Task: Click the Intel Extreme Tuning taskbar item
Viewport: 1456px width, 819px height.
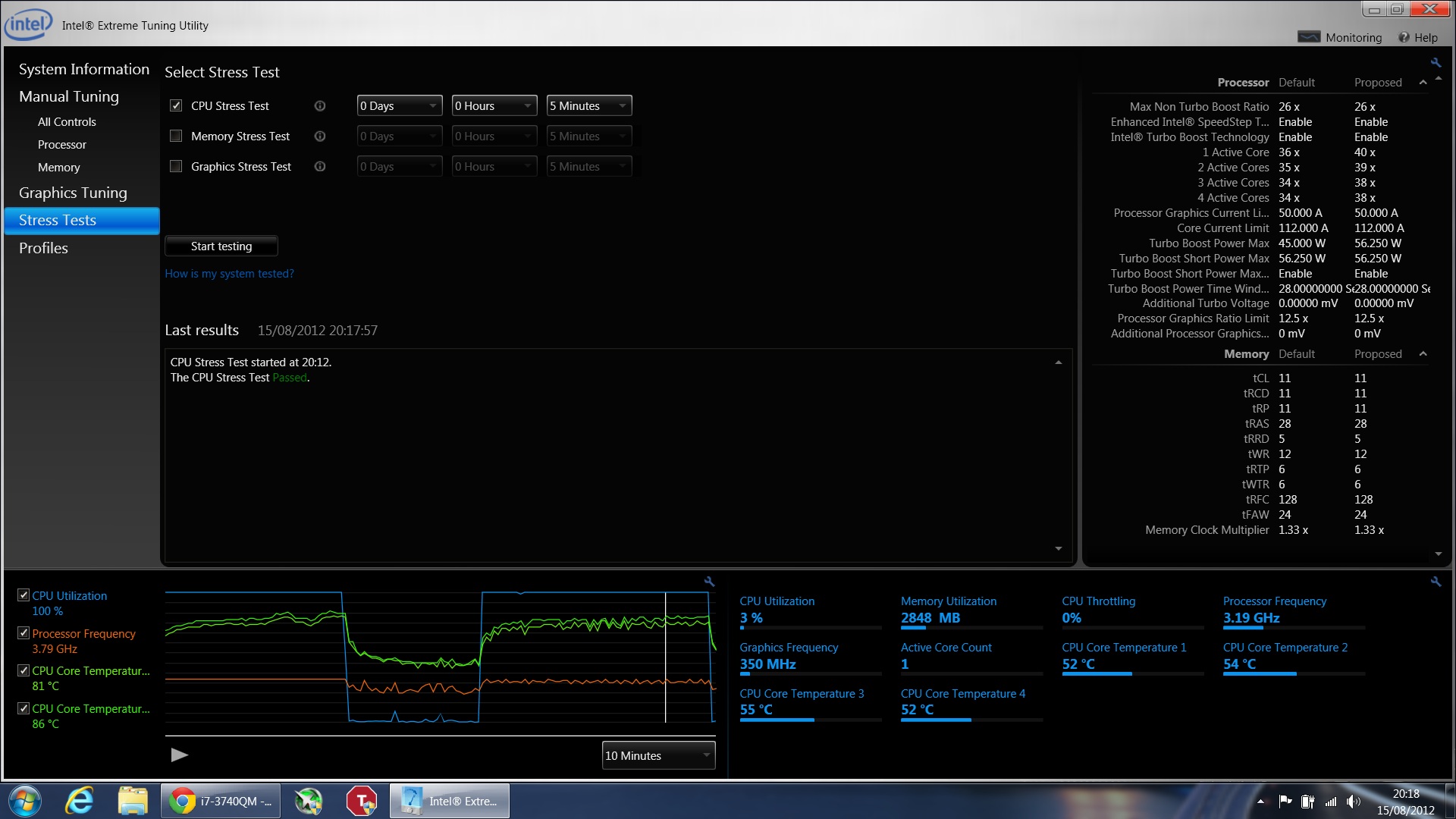Action: 450,801
